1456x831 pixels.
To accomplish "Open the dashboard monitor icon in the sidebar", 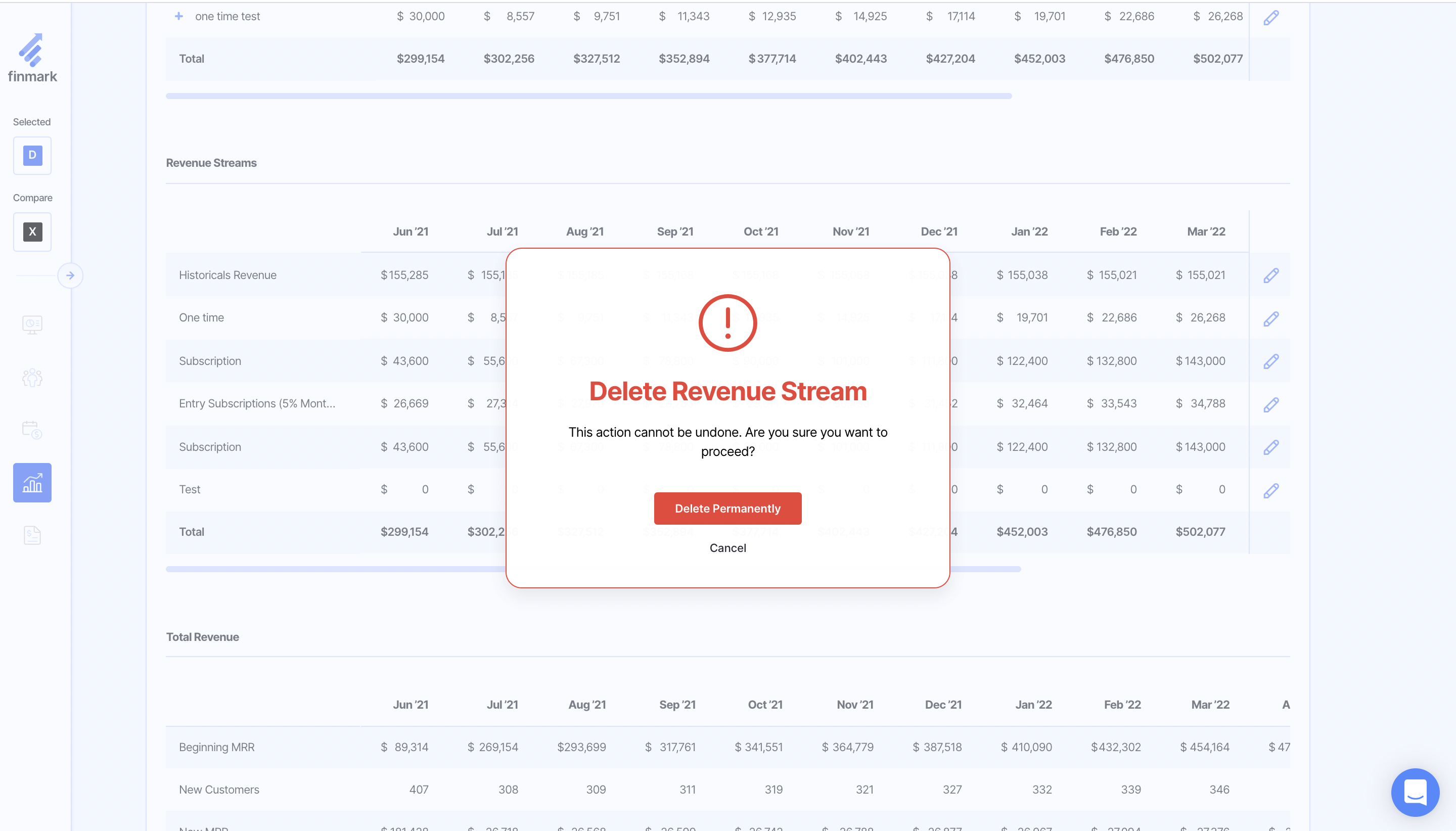I will pos(32,324).
